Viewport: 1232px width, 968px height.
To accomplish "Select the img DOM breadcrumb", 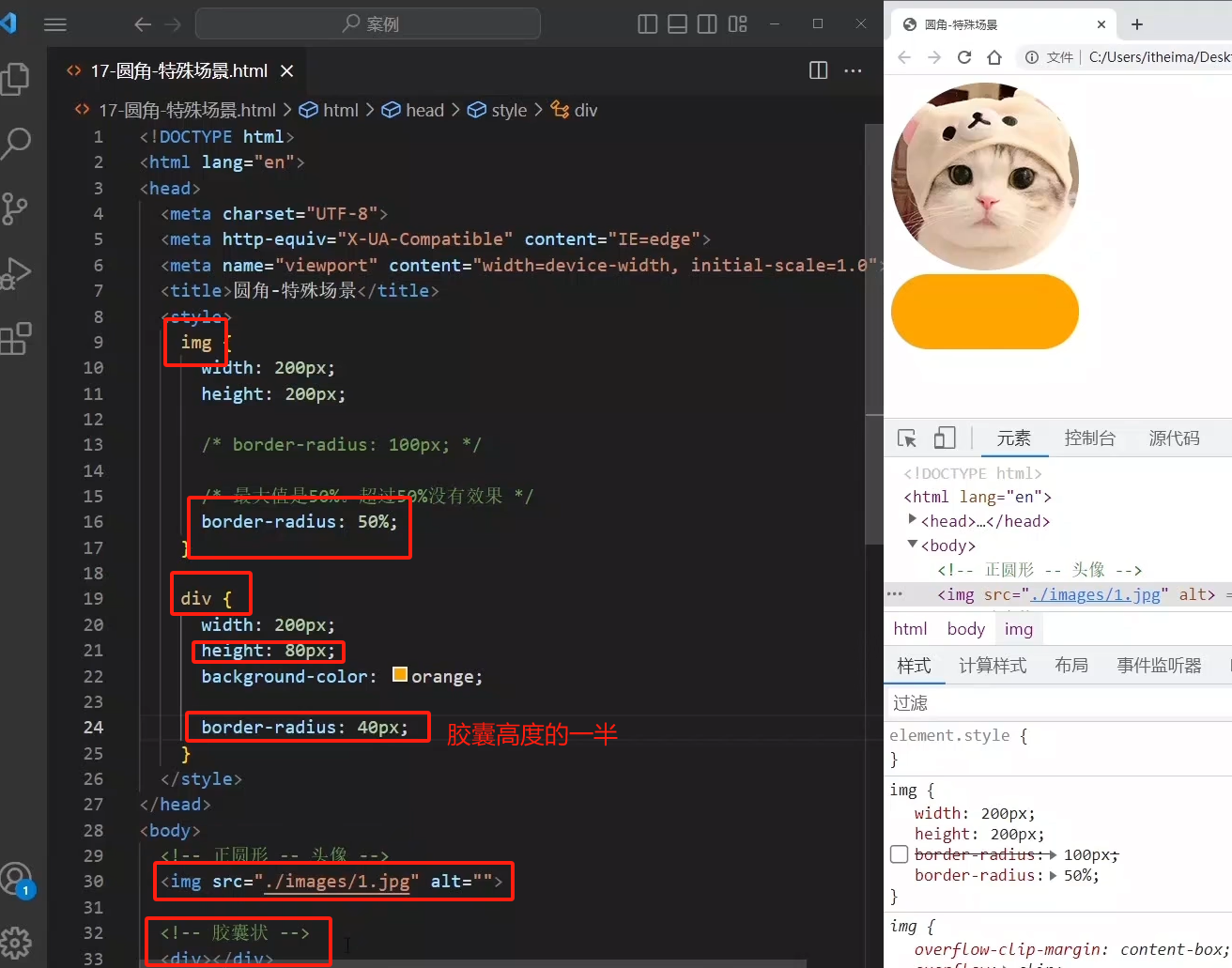I will tap(1019, 629).
